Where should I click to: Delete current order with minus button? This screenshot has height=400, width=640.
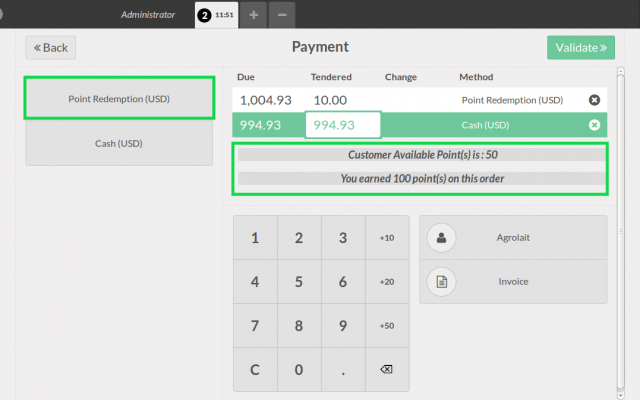click(x=282, y=15)
